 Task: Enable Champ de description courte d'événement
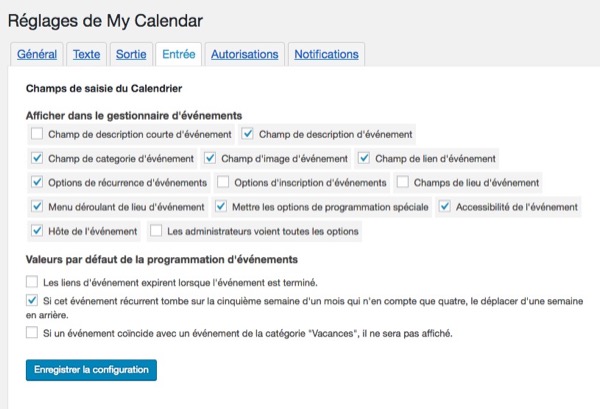(x=37, y=134)
